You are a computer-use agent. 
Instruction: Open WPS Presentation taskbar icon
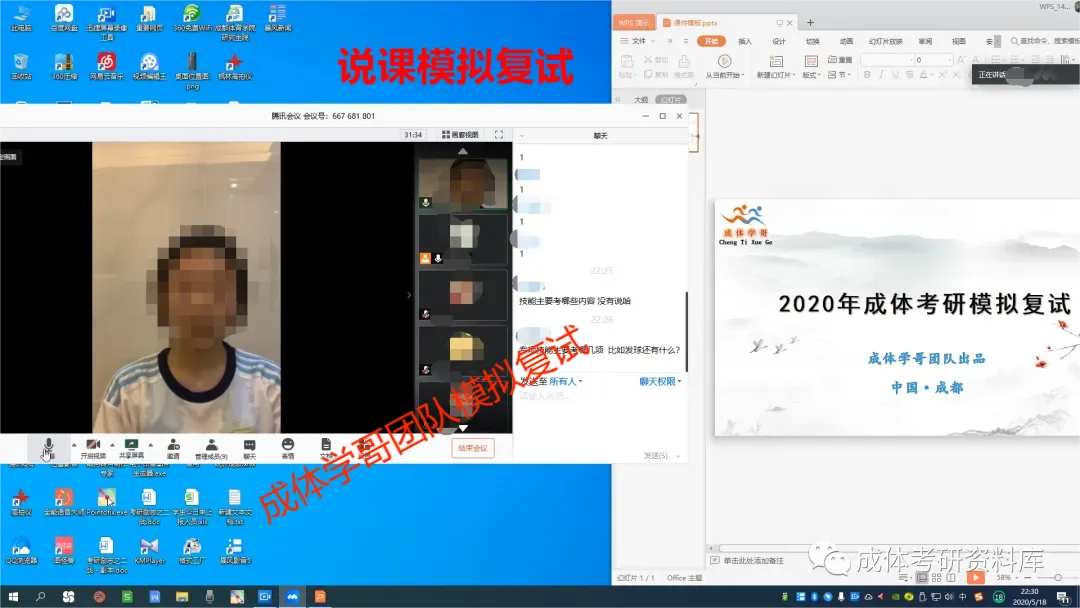[x=320, y=597]
